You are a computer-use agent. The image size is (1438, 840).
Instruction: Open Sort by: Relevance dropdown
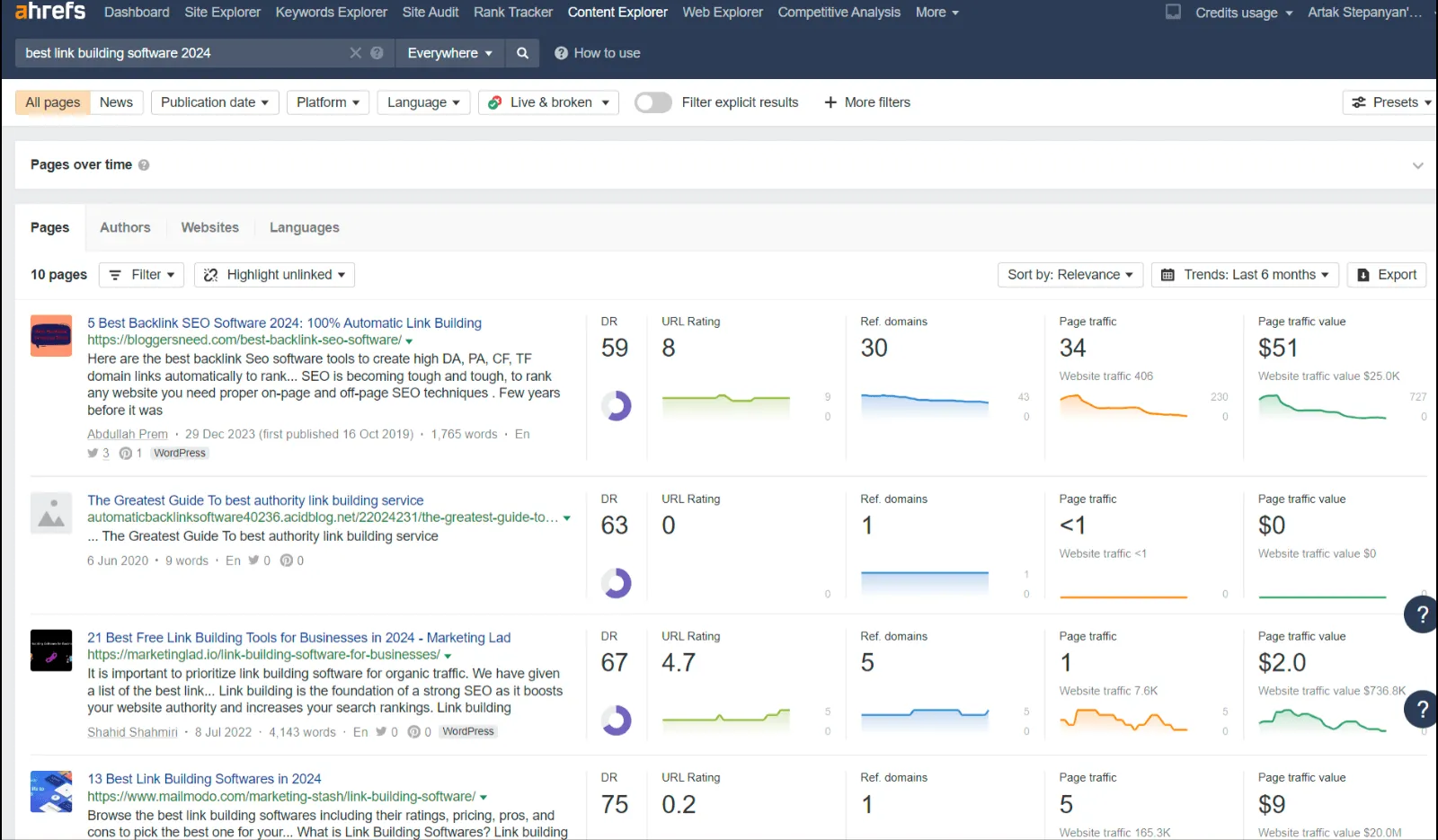tap(1070, 275)
